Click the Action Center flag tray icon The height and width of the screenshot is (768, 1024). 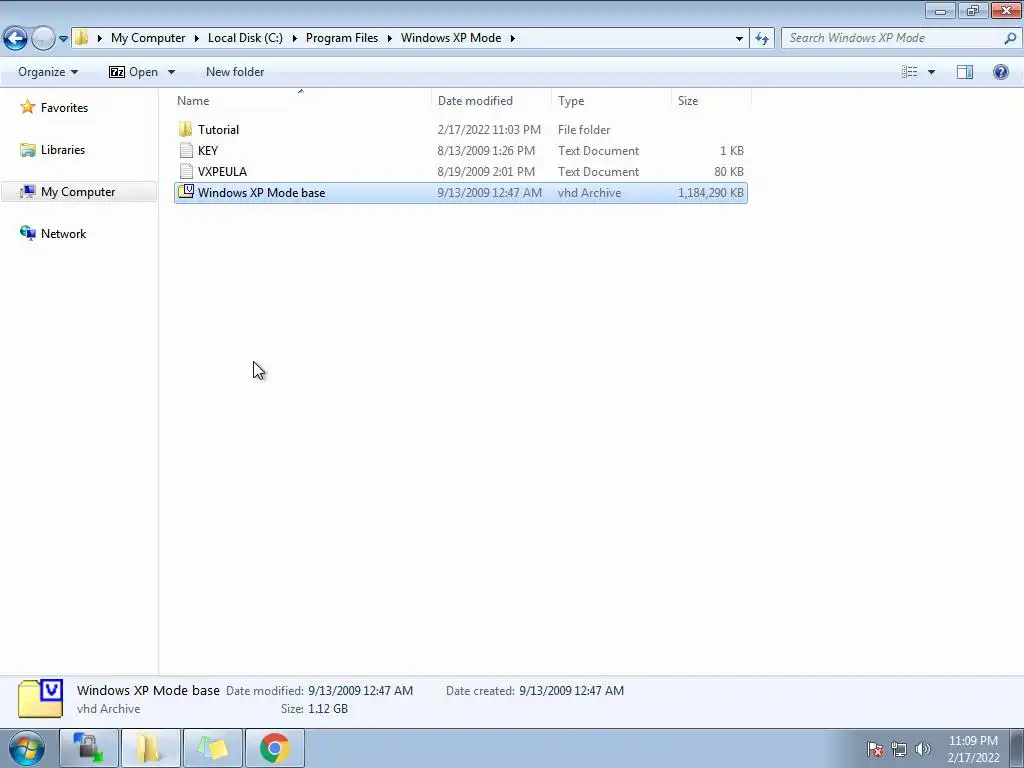click(875, 748)
